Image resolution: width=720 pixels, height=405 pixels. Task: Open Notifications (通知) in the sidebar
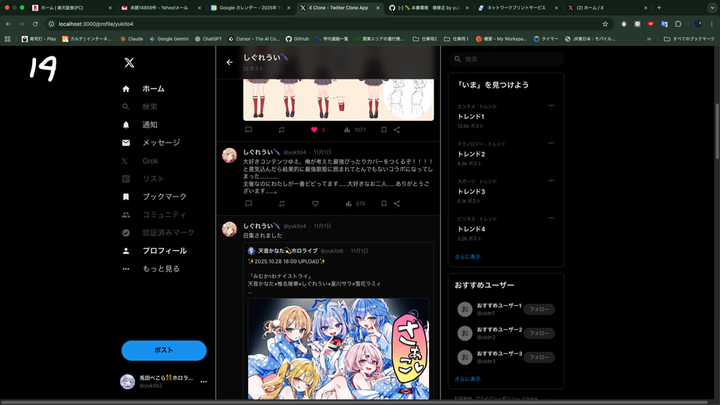click(140, 124)
